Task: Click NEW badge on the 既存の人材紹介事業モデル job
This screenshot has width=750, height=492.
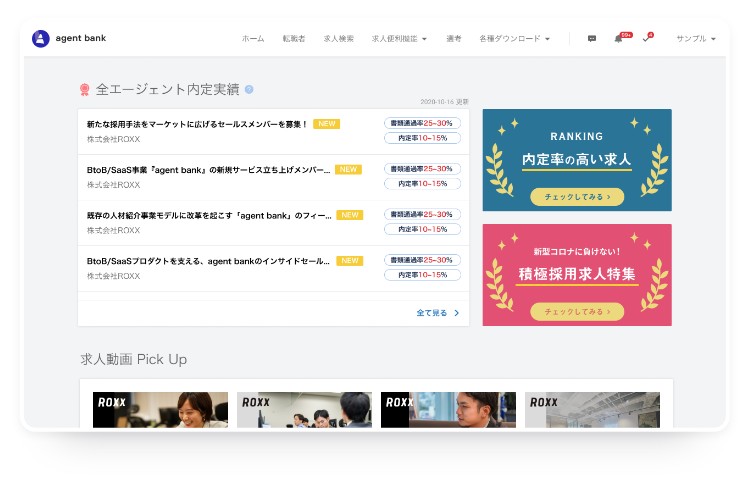Action: pos(350,215)
